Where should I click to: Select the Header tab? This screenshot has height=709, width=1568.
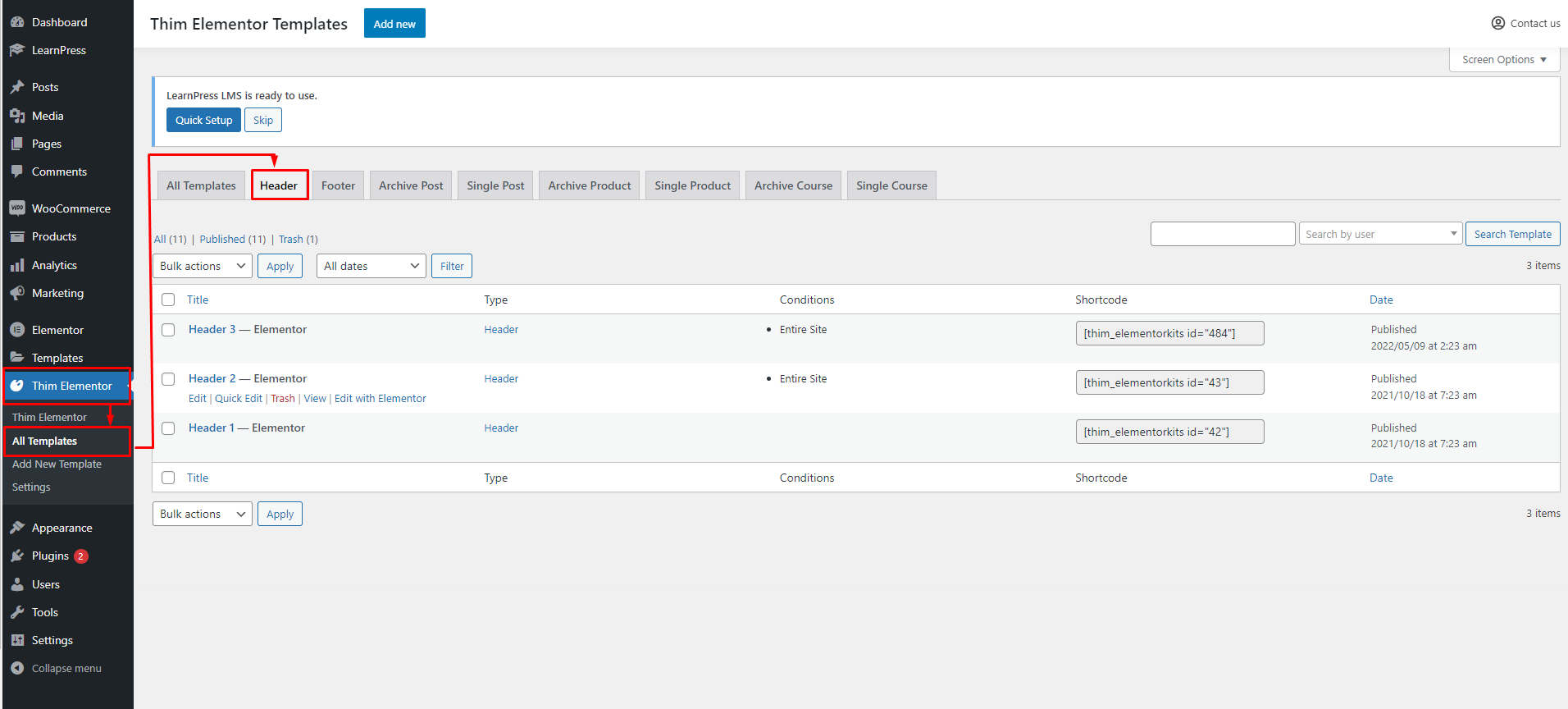pyautogui.click(x=279, y=185)
